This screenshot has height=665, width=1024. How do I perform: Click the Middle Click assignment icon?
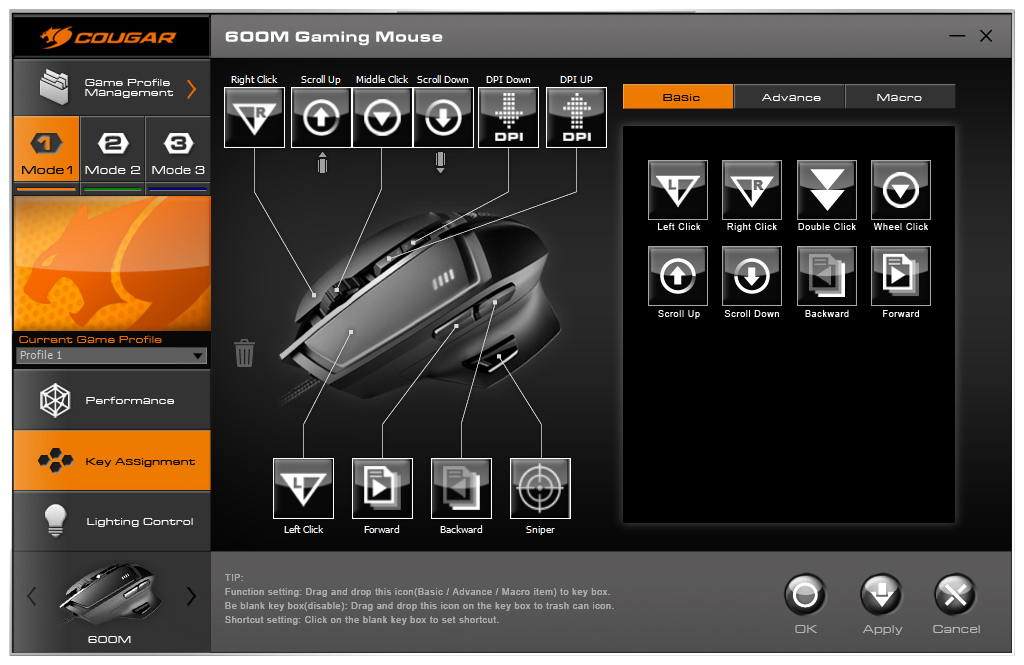382,117
